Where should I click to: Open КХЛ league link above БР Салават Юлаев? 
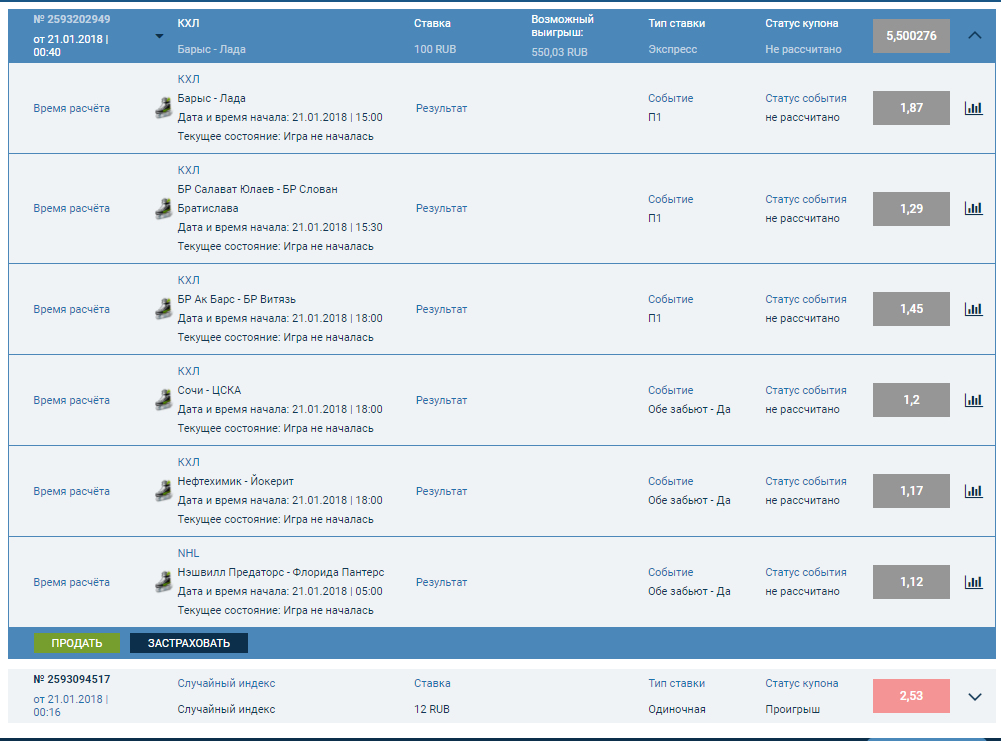pos(188,170)
